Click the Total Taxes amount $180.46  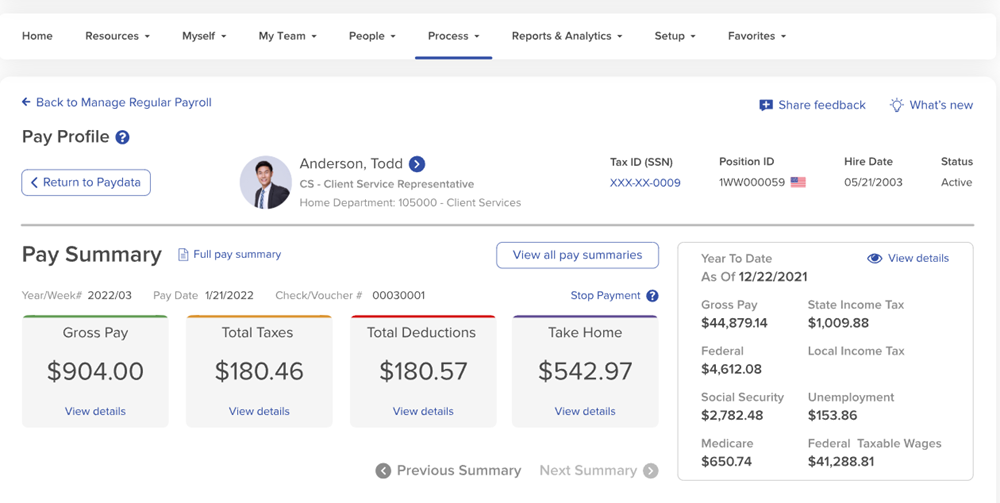tap(259, 372)
